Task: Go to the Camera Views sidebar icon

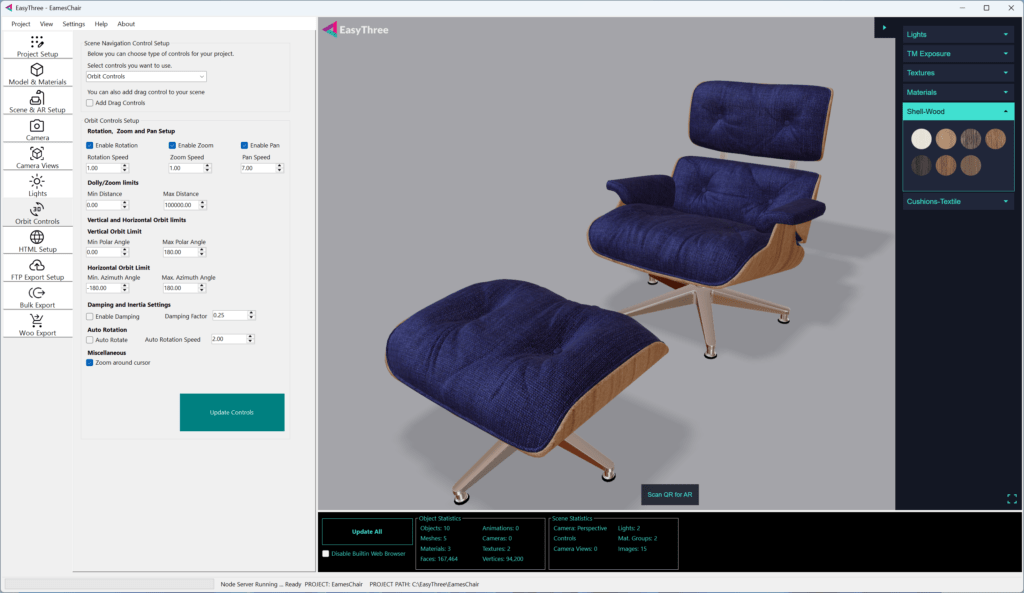Action: click(37, 154)
